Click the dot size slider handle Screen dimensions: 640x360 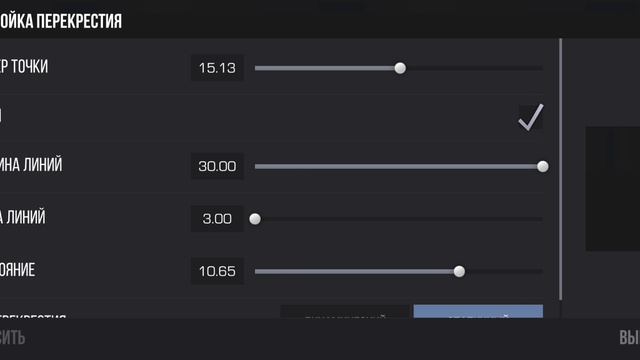pos(400,68)
